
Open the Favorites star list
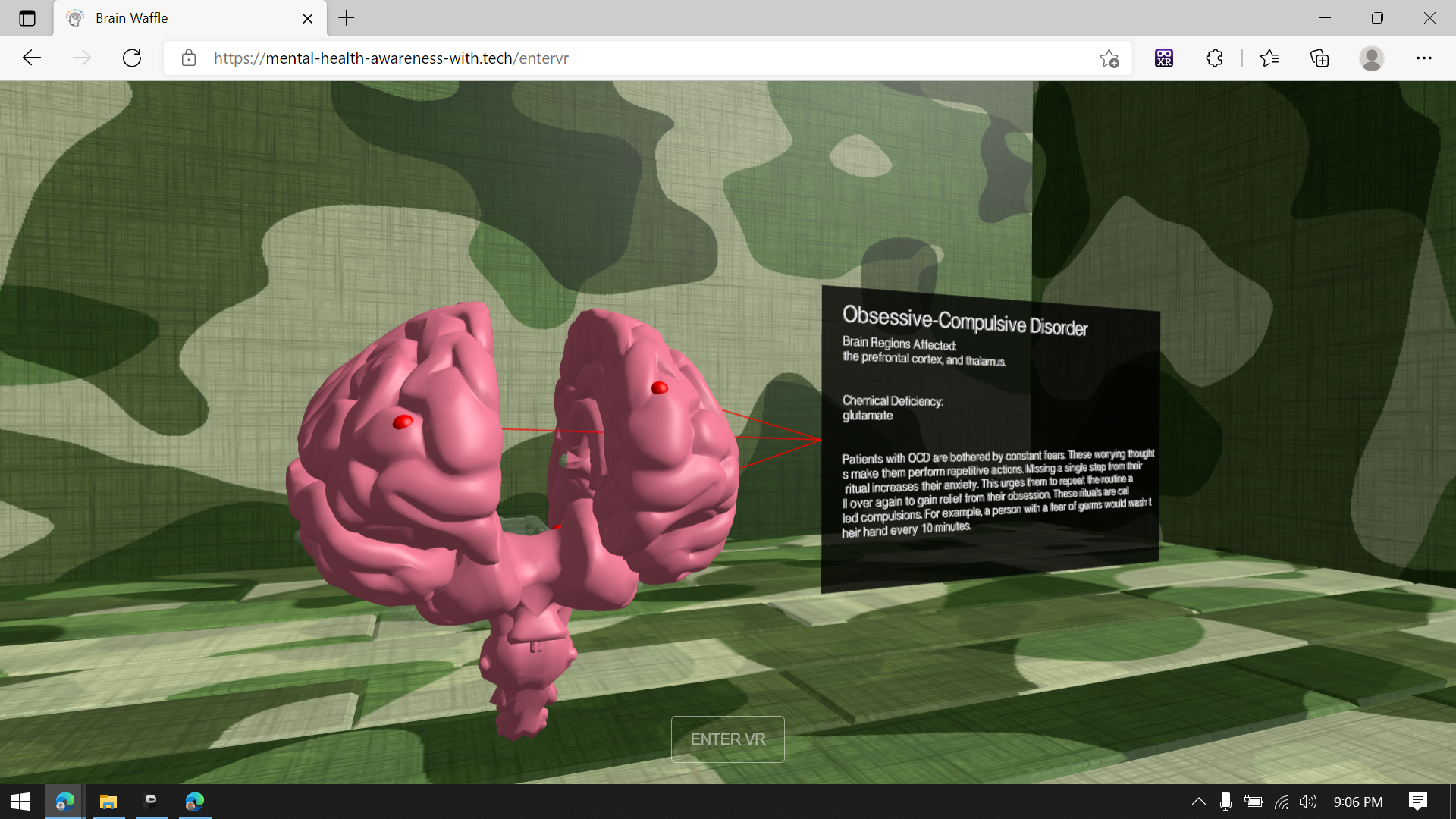click(x=1269, y=58)
